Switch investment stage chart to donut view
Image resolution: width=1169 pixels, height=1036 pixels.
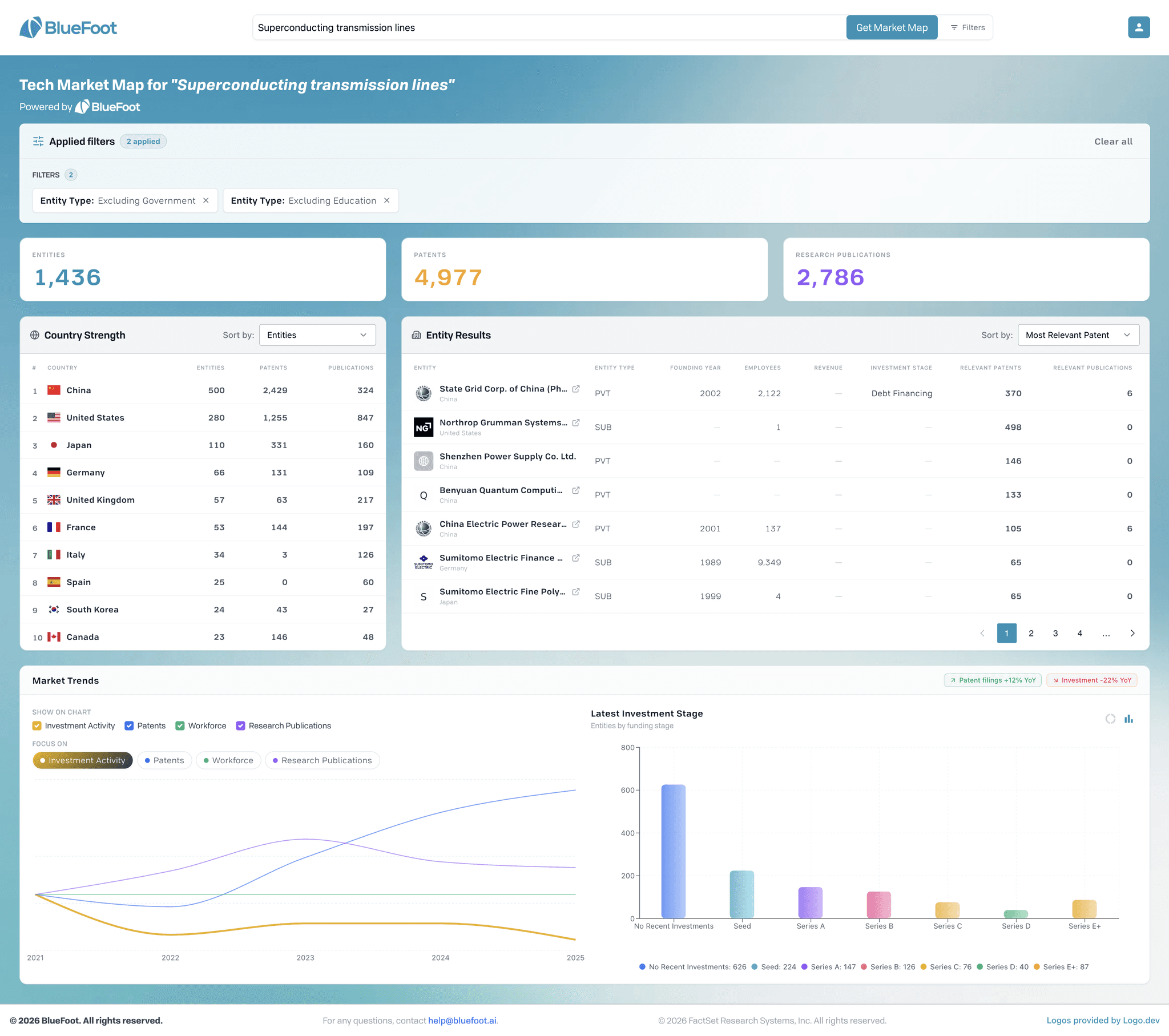coord(1110,719)
